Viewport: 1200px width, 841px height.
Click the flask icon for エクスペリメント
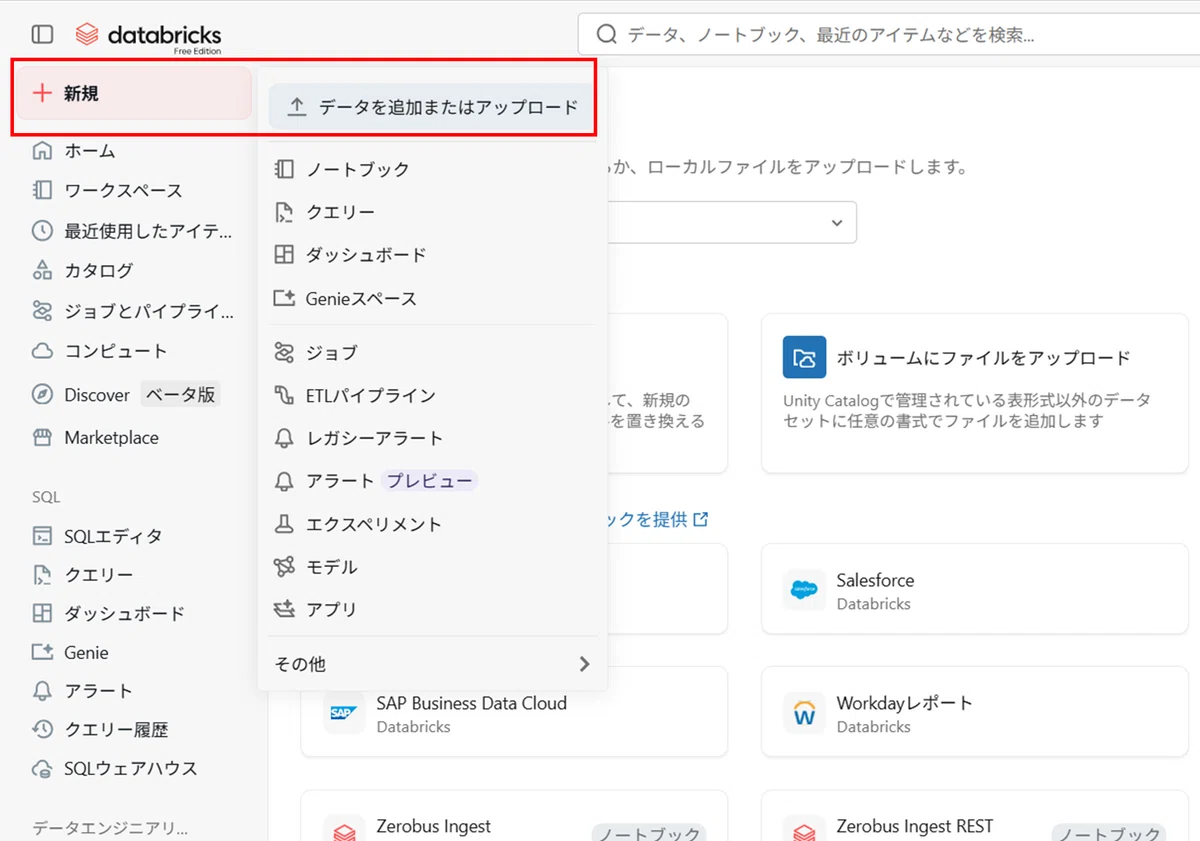pyautogui.click(x=284, y=524)
